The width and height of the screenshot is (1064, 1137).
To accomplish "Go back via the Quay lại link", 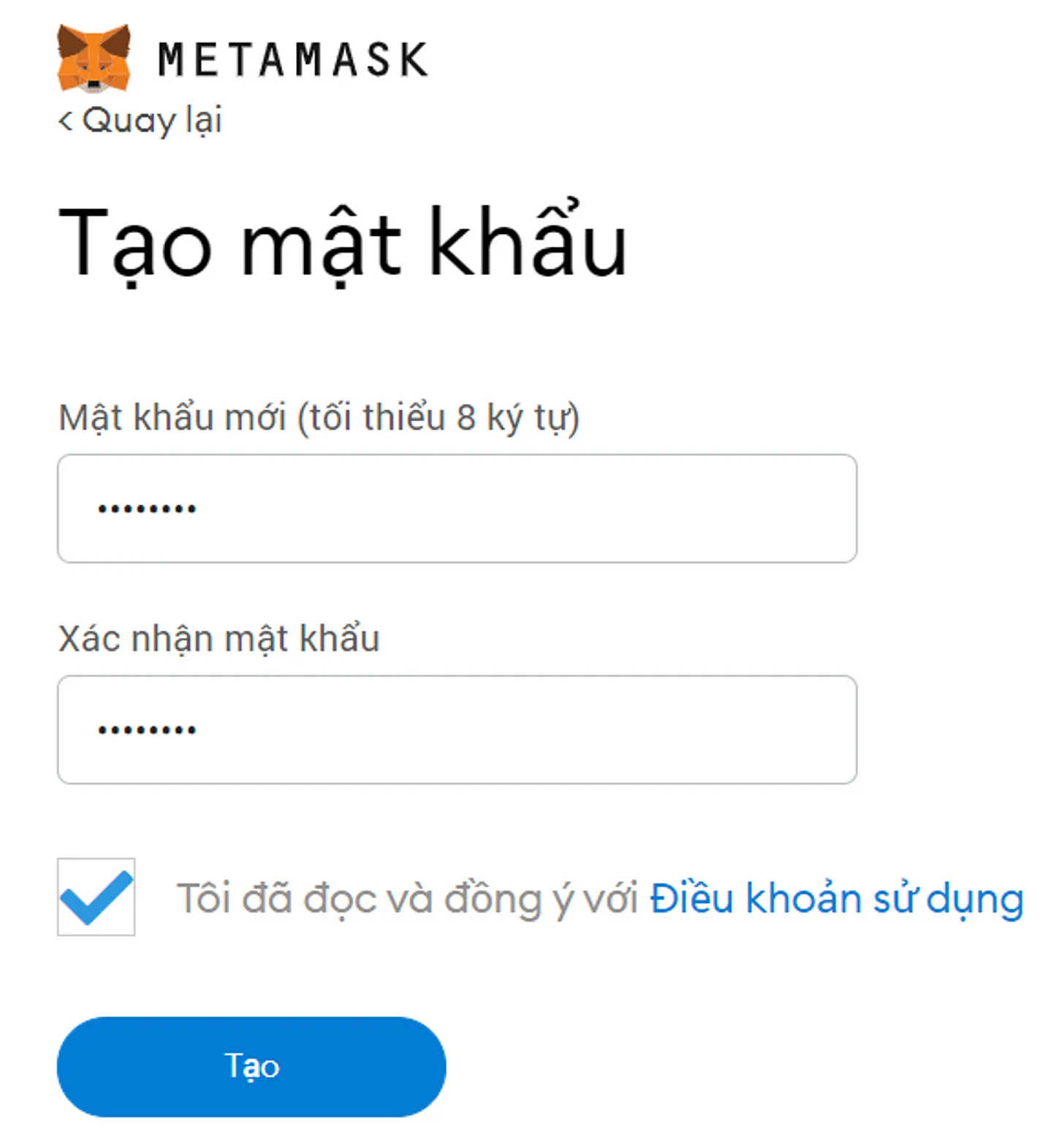I will (152, 121).
